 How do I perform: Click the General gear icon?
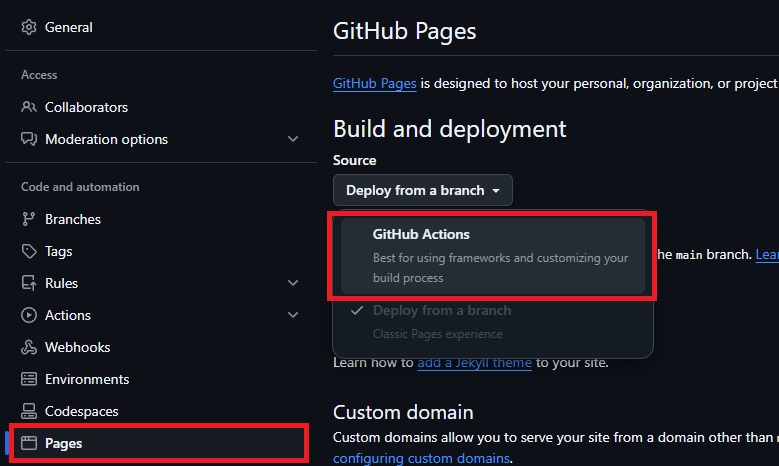tap(29, 27)
